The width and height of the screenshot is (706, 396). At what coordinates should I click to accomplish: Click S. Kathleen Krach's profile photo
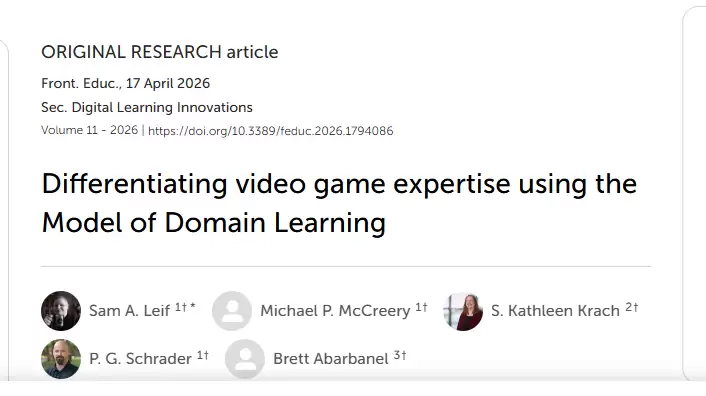[463, 311]
